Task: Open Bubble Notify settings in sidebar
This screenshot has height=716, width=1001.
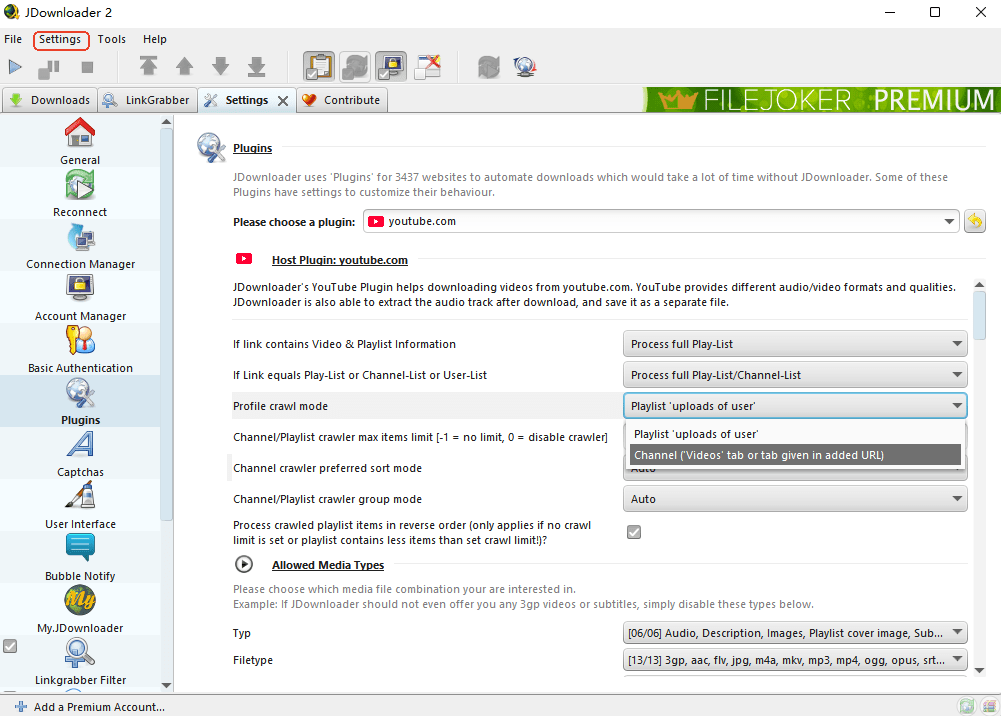Action: click(x=80, y=557)
